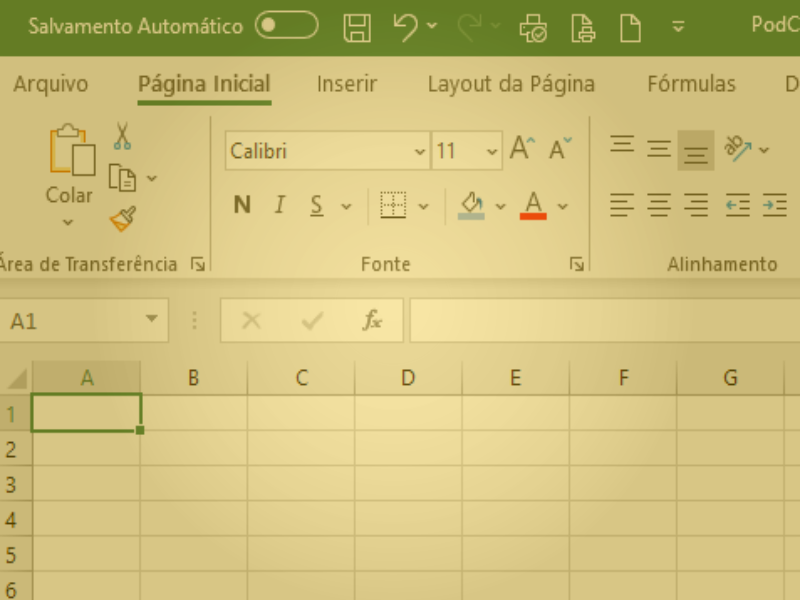
Task: Select column G header
Action: (x=730, y=378)
